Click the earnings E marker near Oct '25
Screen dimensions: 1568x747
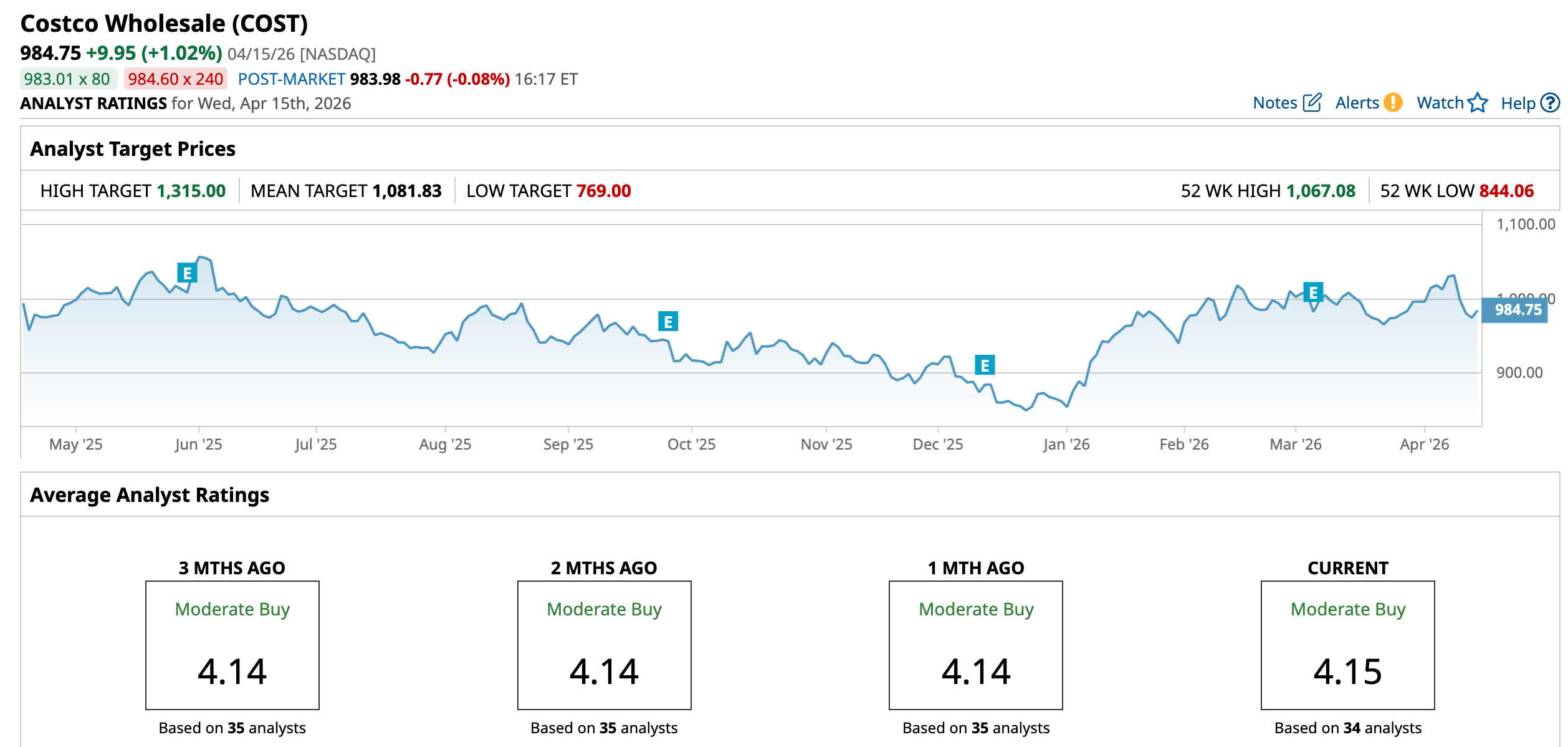(x=668, y=322)
